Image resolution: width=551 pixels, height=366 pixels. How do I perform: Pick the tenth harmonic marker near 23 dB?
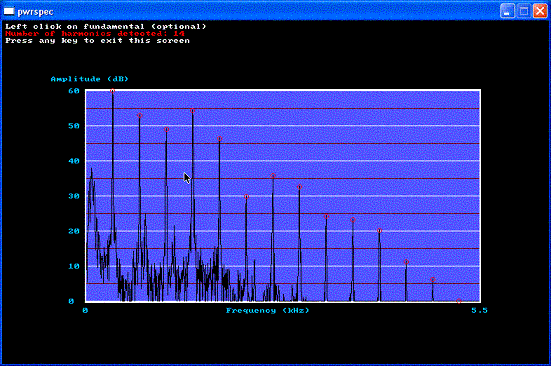coord(353,220)
